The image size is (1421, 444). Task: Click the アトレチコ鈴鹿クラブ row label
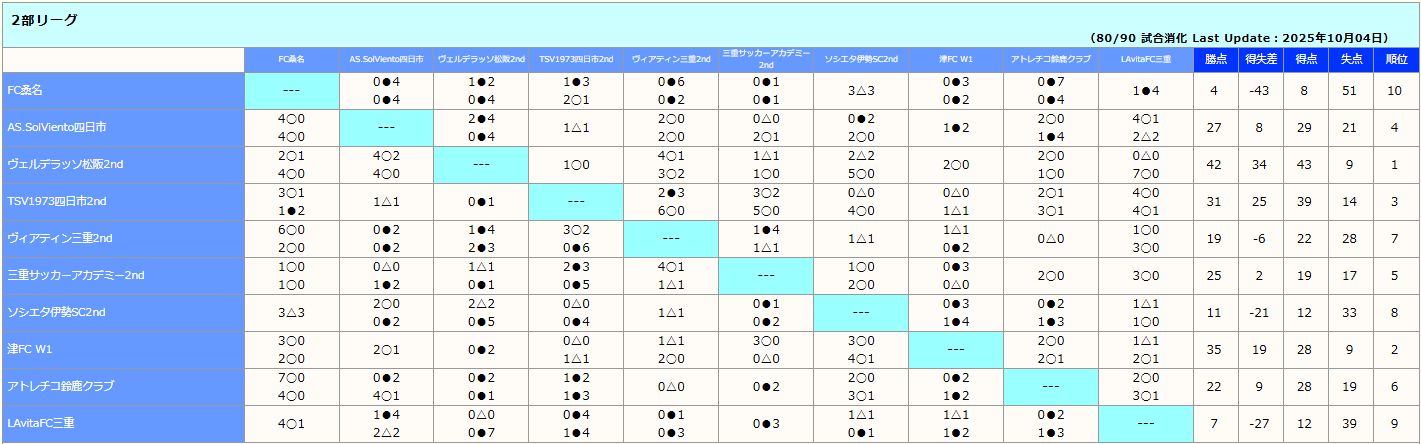[x=60, y=386]
